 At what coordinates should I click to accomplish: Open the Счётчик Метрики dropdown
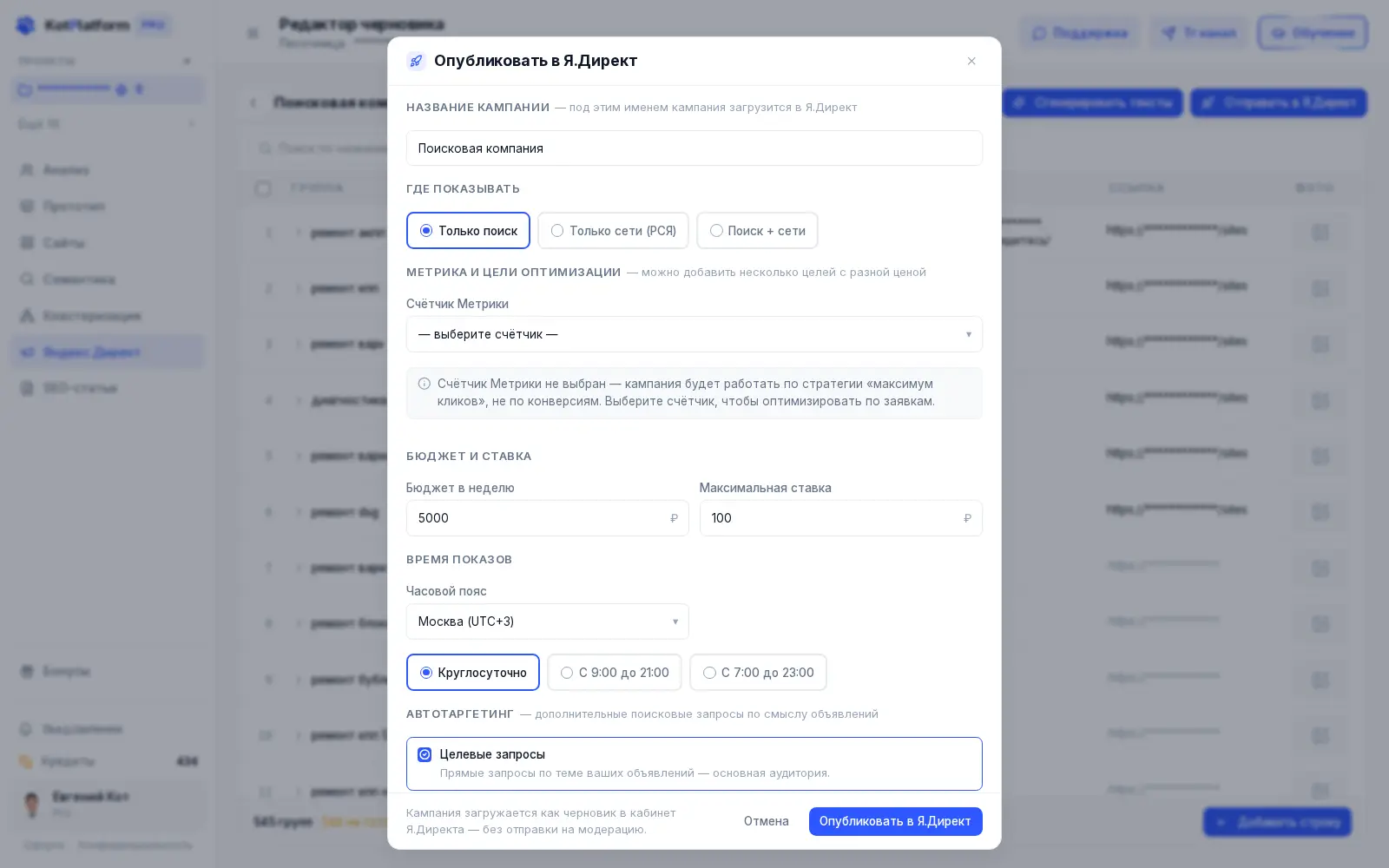[694, 334]
